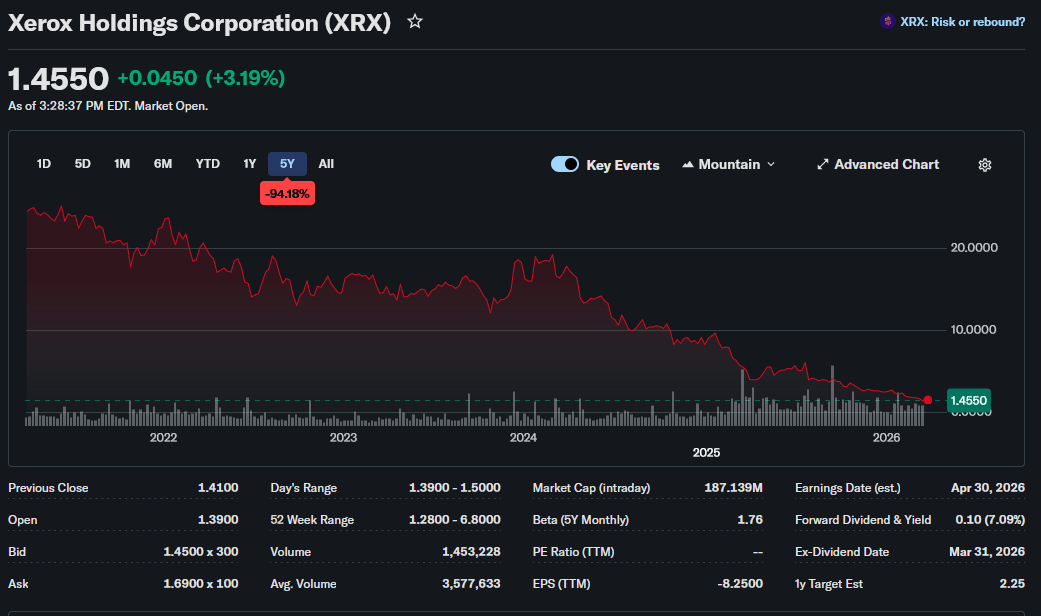This screenshot has height=616, width=1041.
Task: Click the -94.18% performance badge
Action: point(287,194)
